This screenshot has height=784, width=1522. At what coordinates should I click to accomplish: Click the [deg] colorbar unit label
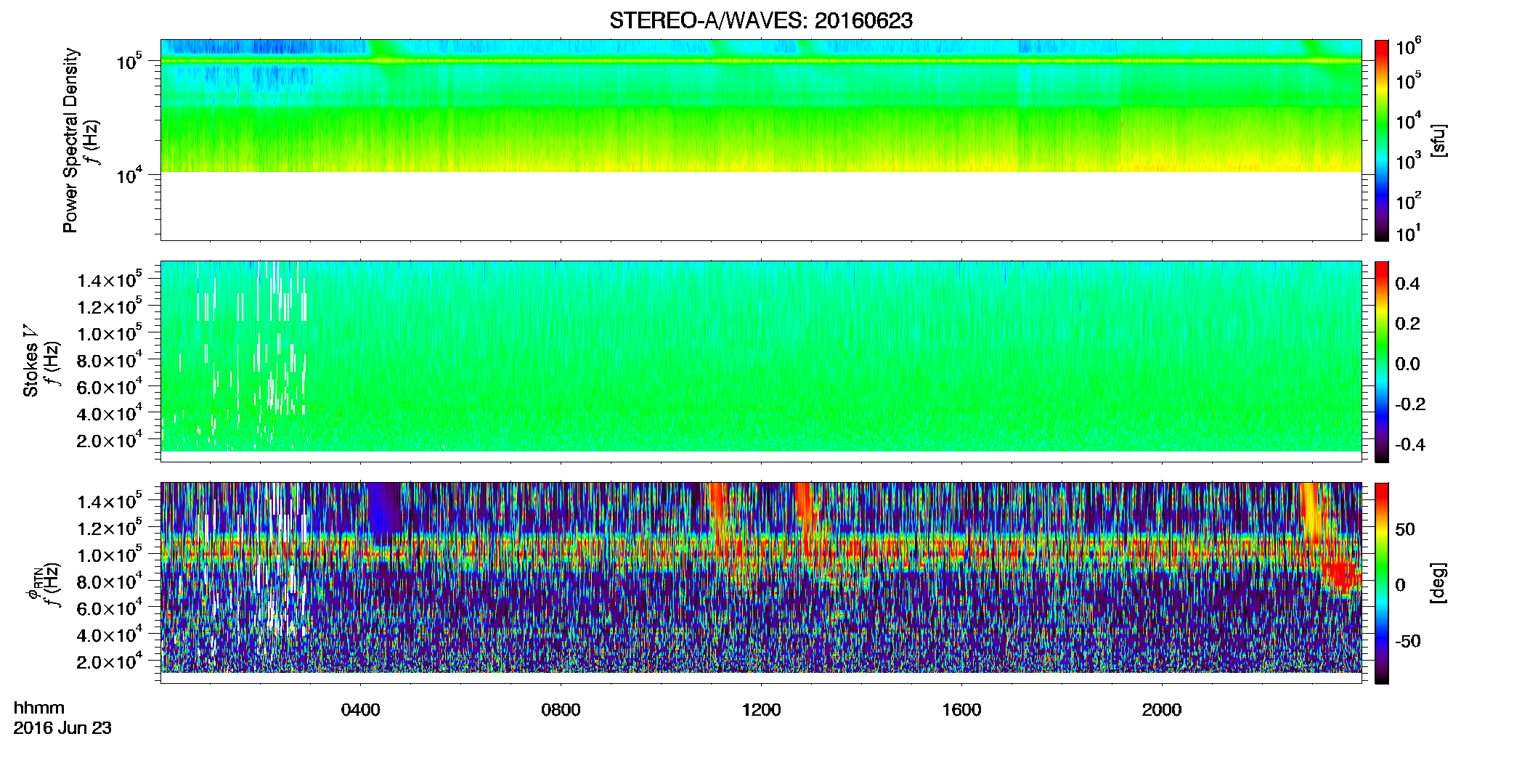click(1438, 582)
